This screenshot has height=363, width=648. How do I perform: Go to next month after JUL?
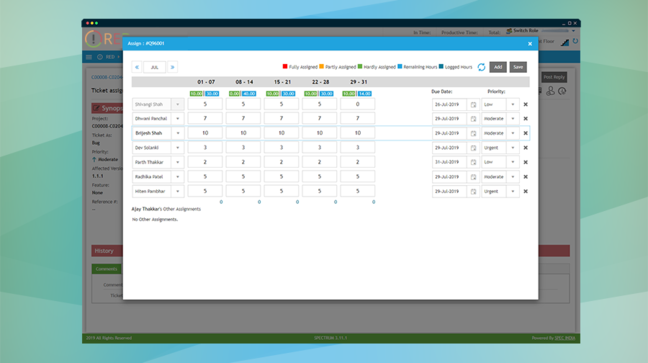tap(172, 67)
